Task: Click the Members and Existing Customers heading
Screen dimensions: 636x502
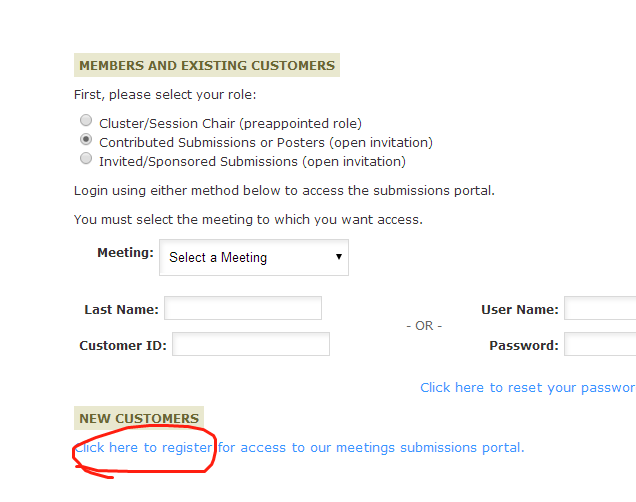Action: click(x=207, y=65)
